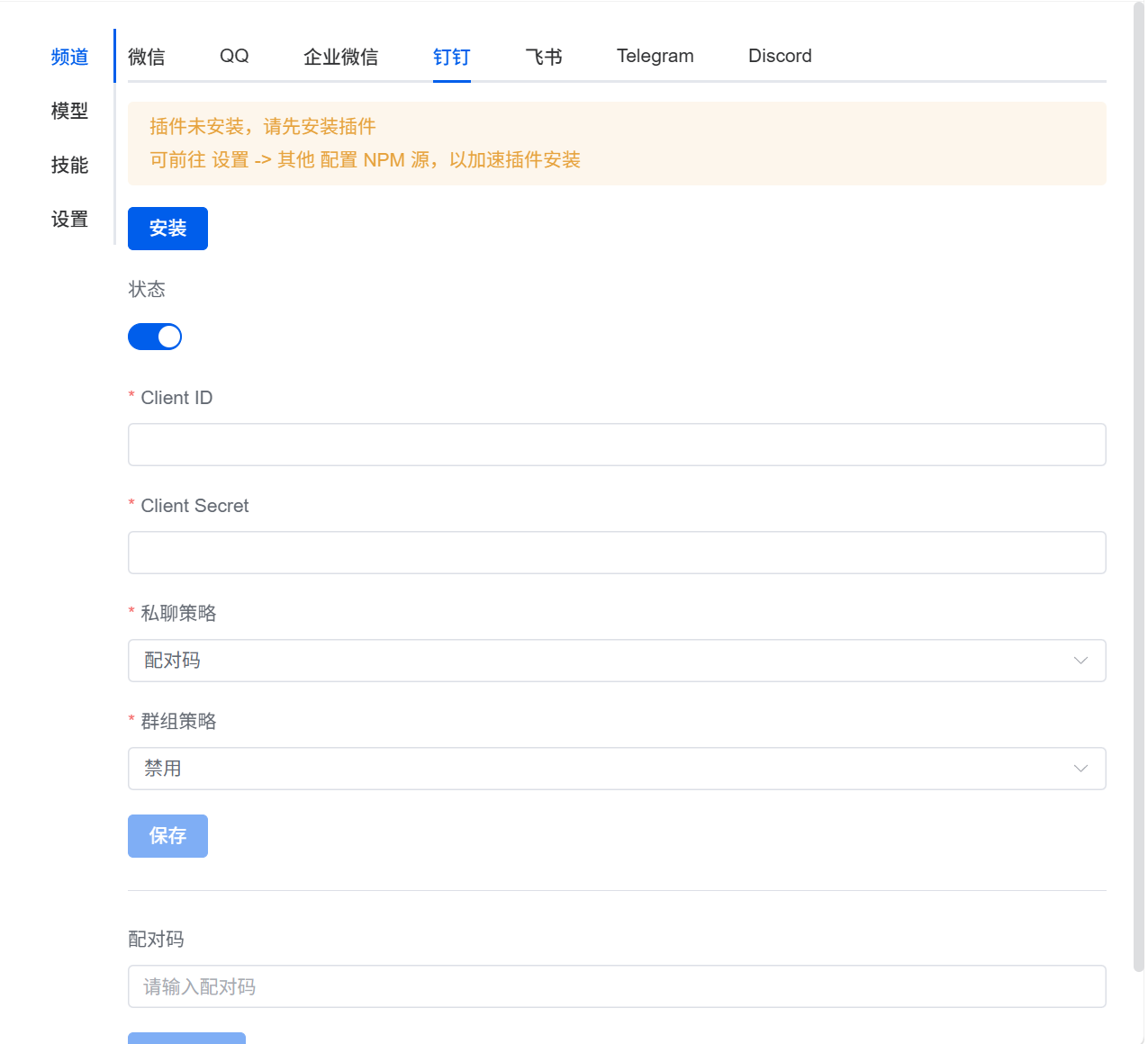The width and height of the screenshot is (1148, 1044).
Task: Go to the Discord tab
Action: (x=780, y=57)
